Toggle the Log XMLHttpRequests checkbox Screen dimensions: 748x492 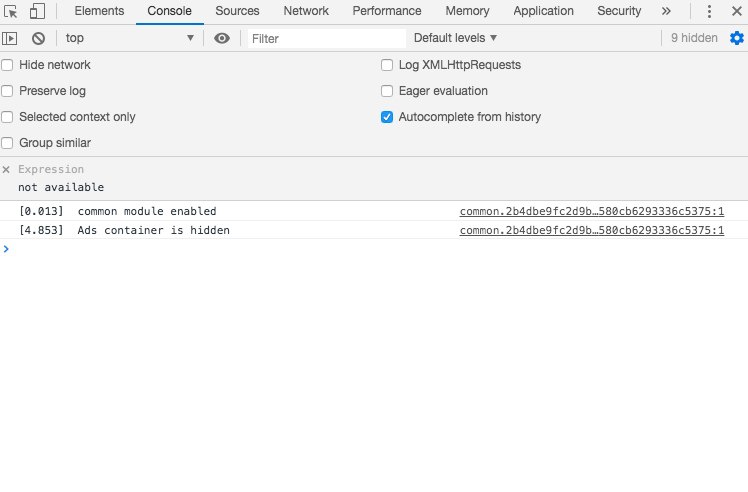pyautogui.click(x=387, y=65)
